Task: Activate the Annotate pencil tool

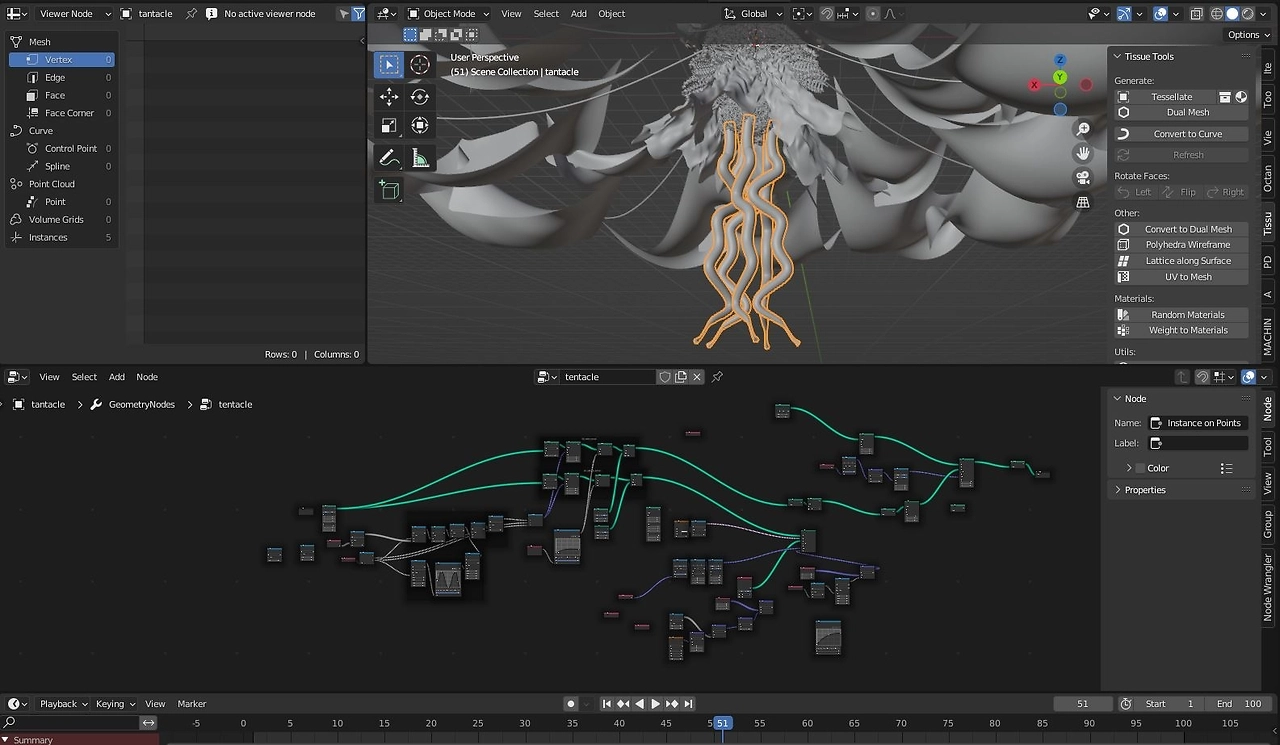Action: [389, 157]
